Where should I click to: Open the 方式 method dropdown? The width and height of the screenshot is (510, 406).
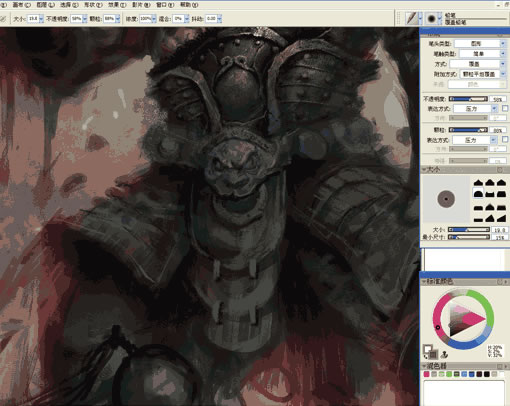pyautogui.click(x=478, y=64)
